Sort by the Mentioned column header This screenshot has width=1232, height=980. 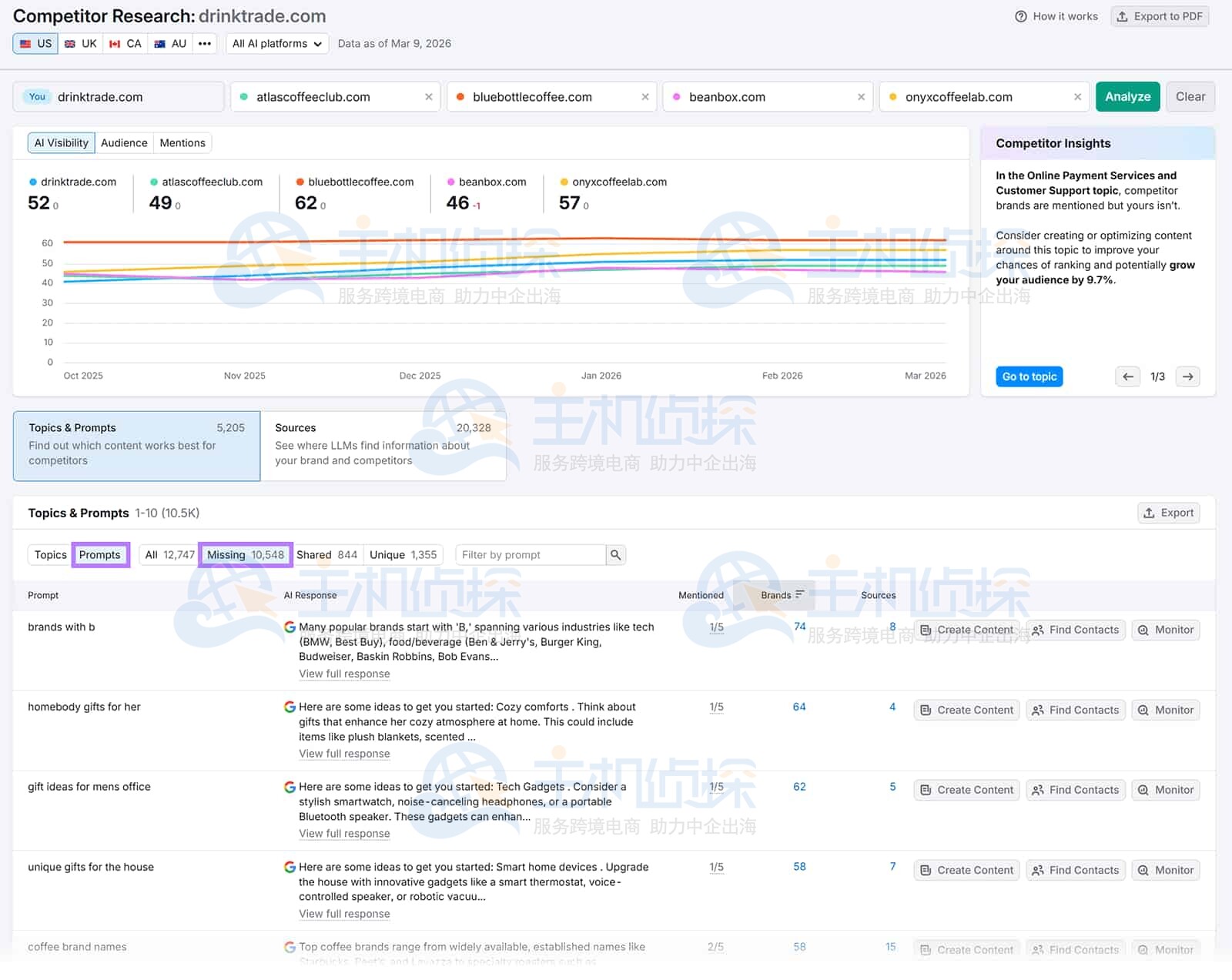[701, 595]
